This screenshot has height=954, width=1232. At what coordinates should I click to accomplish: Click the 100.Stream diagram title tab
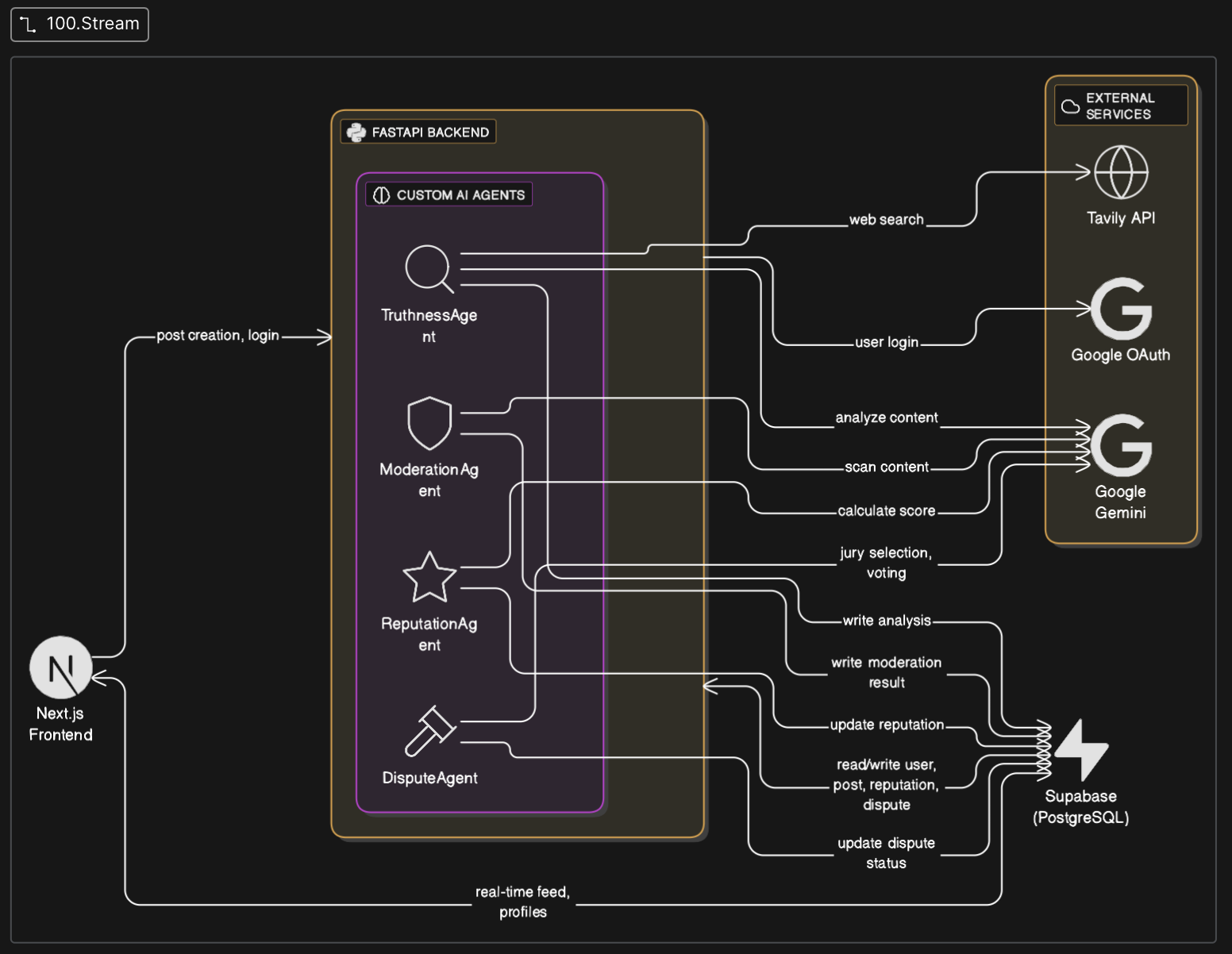tap(79, 24)
